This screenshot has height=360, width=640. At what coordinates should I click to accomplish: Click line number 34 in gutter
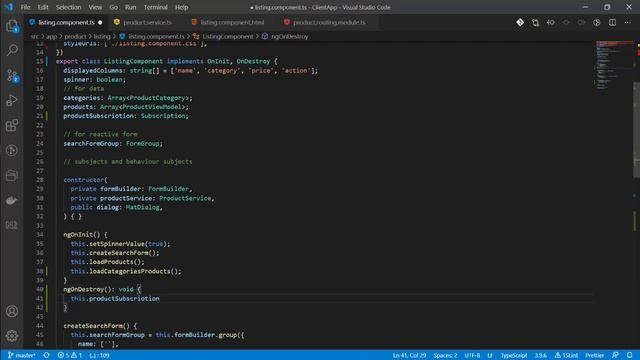click(40, 235)
